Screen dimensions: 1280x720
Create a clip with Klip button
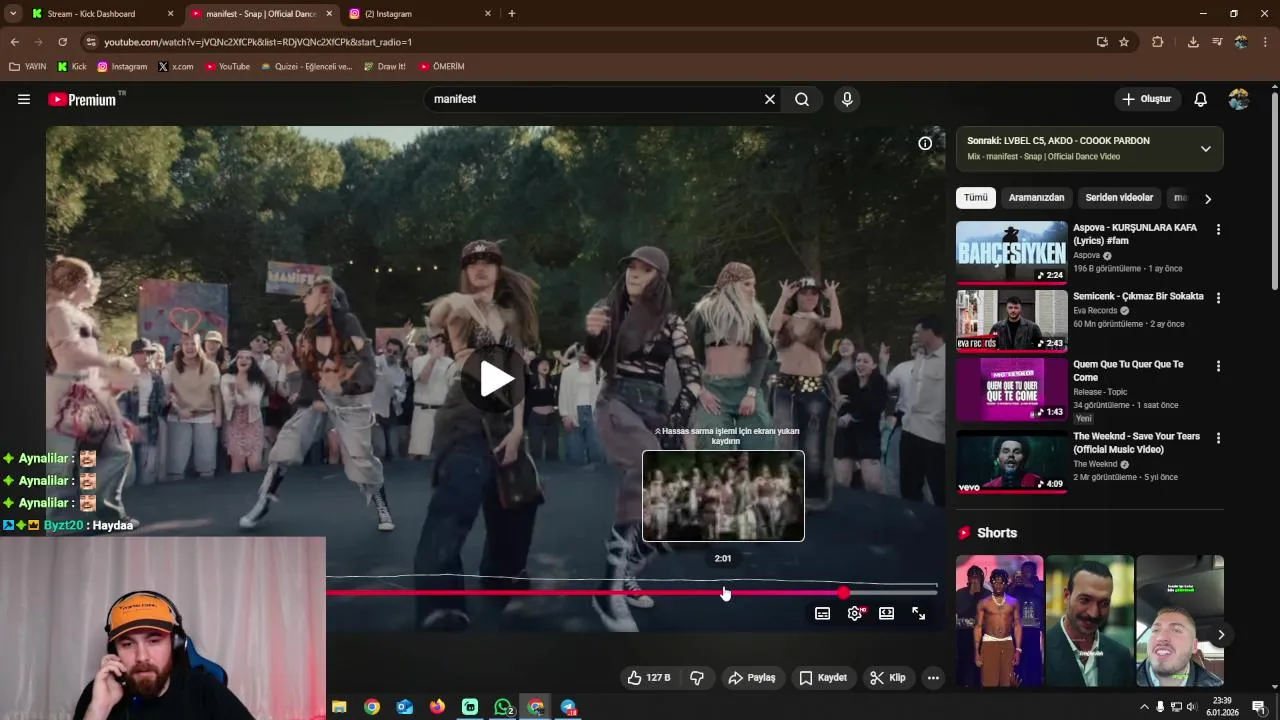(x=888, y=678)
